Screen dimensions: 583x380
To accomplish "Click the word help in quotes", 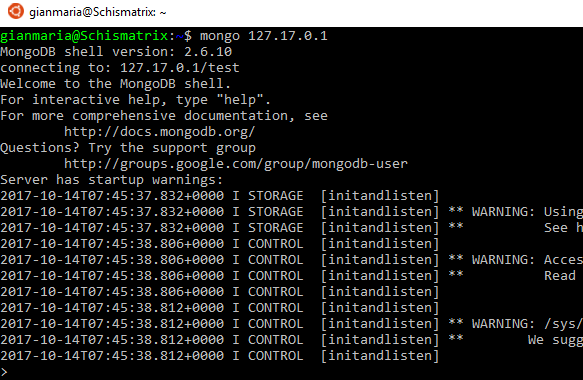I will pyautogui.click(x=240, y=100).
